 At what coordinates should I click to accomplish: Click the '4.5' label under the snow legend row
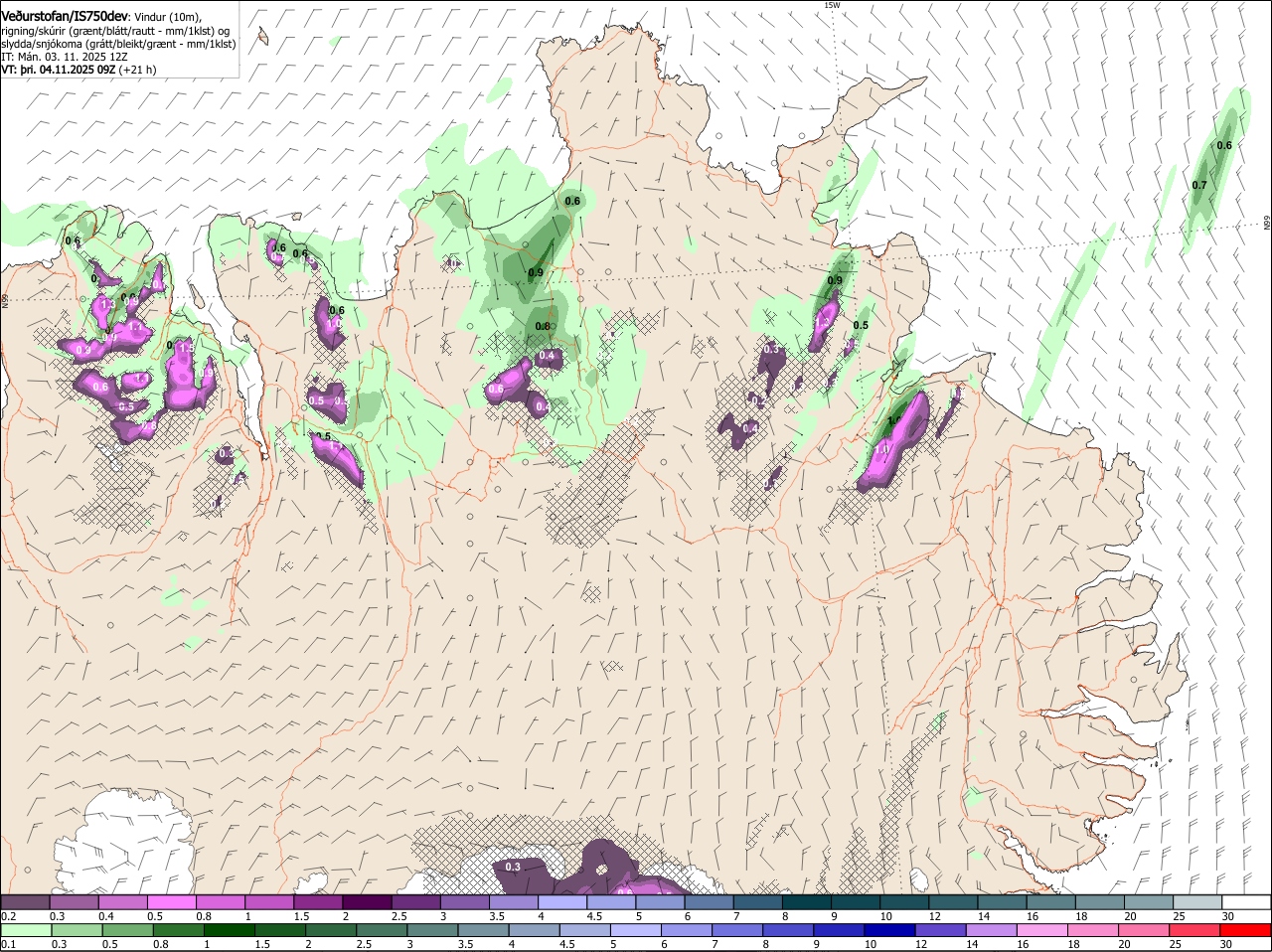pyautogui.click(x=594, y=915)
